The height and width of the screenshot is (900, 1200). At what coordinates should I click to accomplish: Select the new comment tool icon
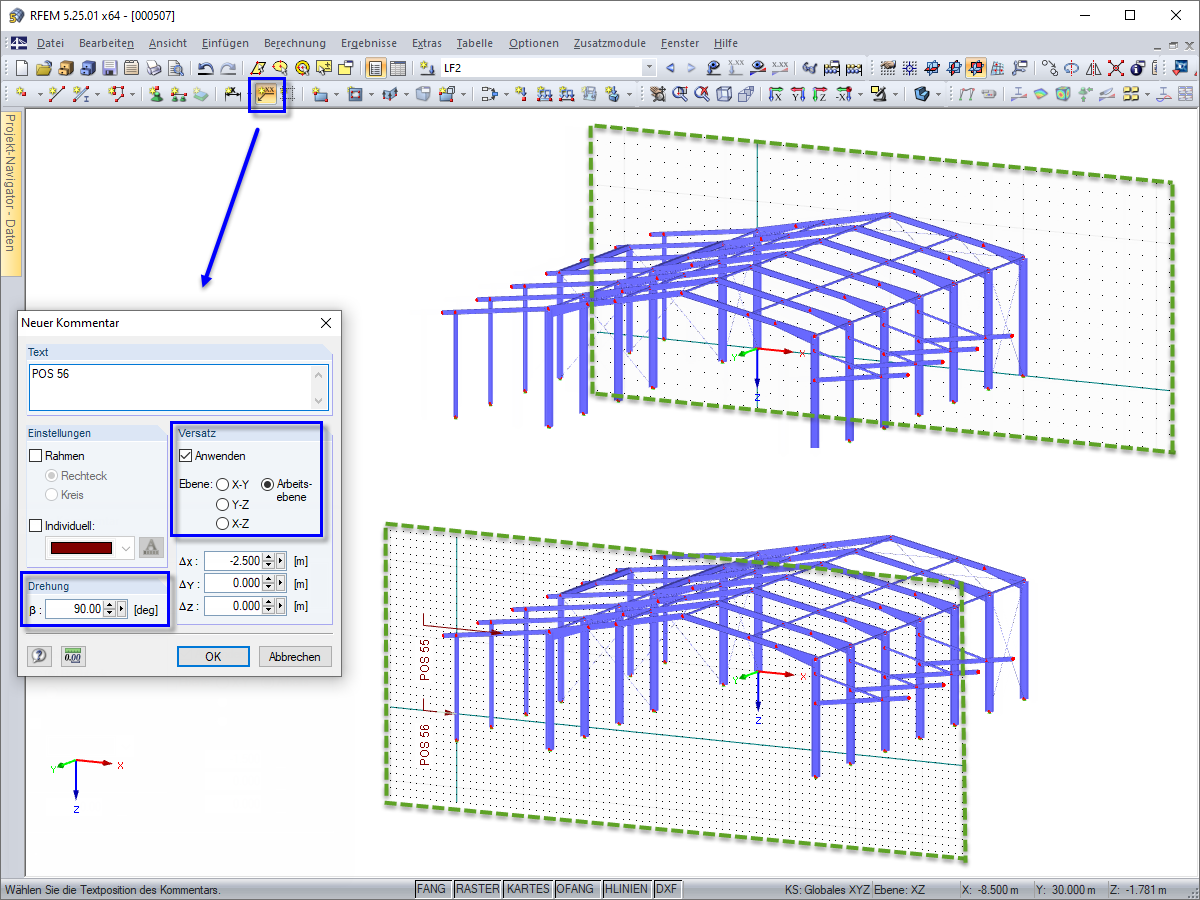[265, 94]
